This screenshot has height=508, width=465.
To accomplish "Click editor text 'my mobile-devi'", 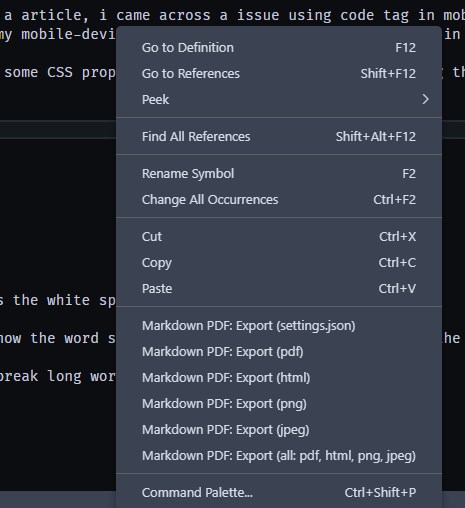I will tap(57, 34).
